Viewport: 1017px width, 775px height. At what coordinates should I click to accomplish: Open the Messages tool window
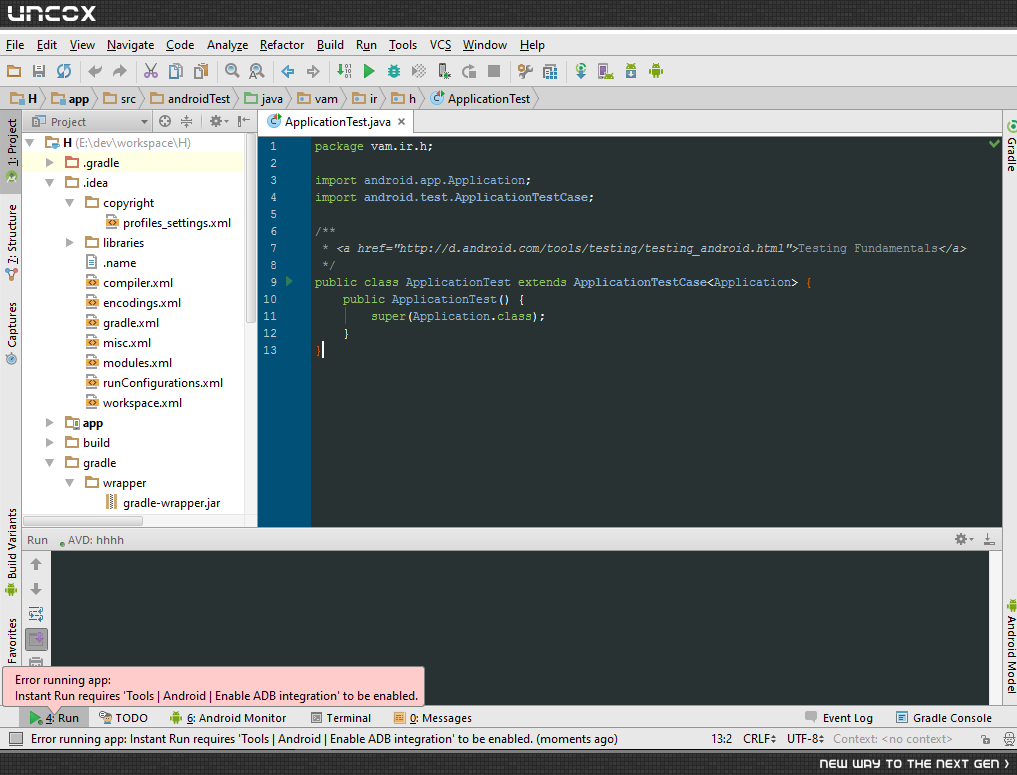click(x=433, y=718)
